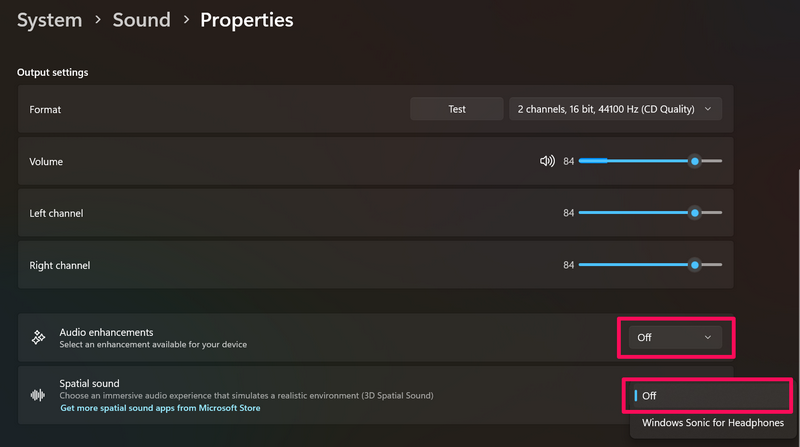The width and height of the screenshot is (800, 447).
Task: Click the Audio enhancements sparkle icon
Action: click(x=38, y=338)
